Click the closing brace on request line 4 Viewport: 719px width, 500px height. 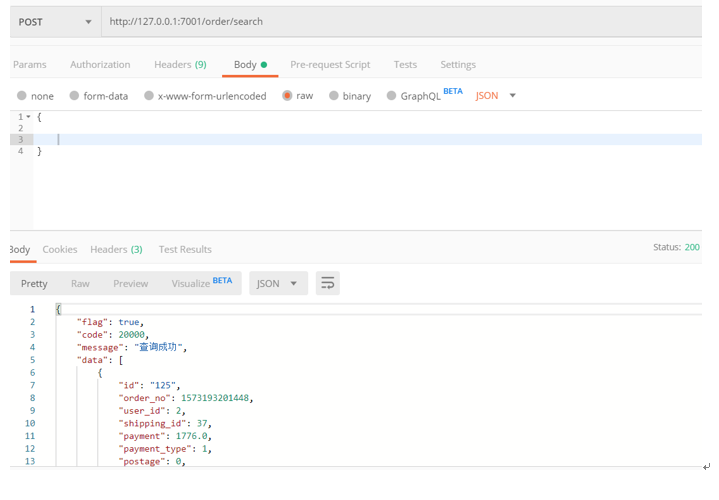pyautogui.click(x=39, y=151)
